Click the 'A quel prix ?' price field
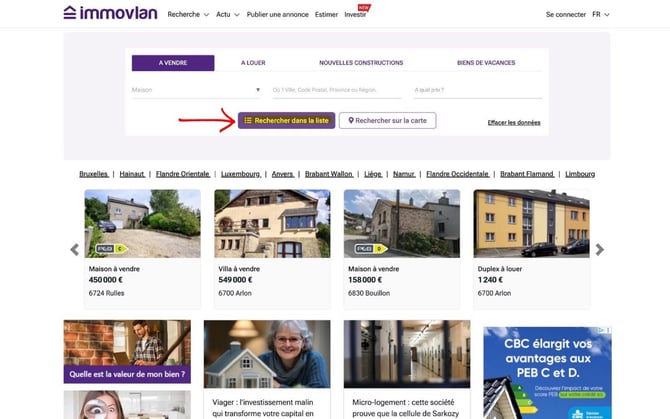The width and height of the screenshot is (670, 419). (477, 90)
